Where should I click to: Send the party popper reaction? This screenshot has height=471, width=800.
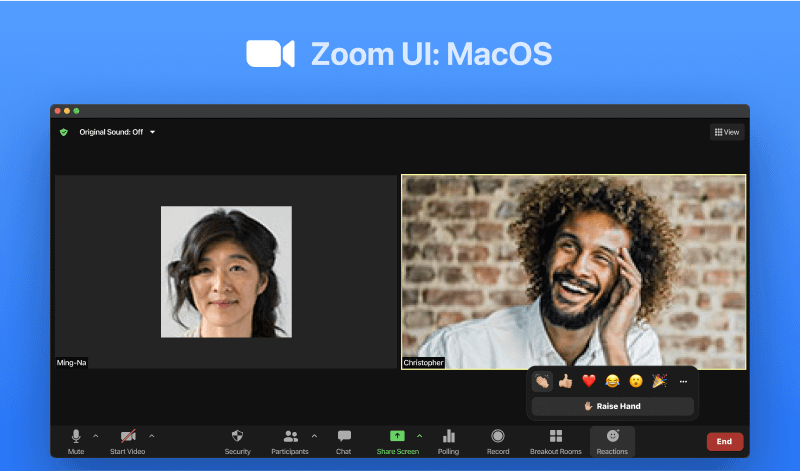(659, 381)
